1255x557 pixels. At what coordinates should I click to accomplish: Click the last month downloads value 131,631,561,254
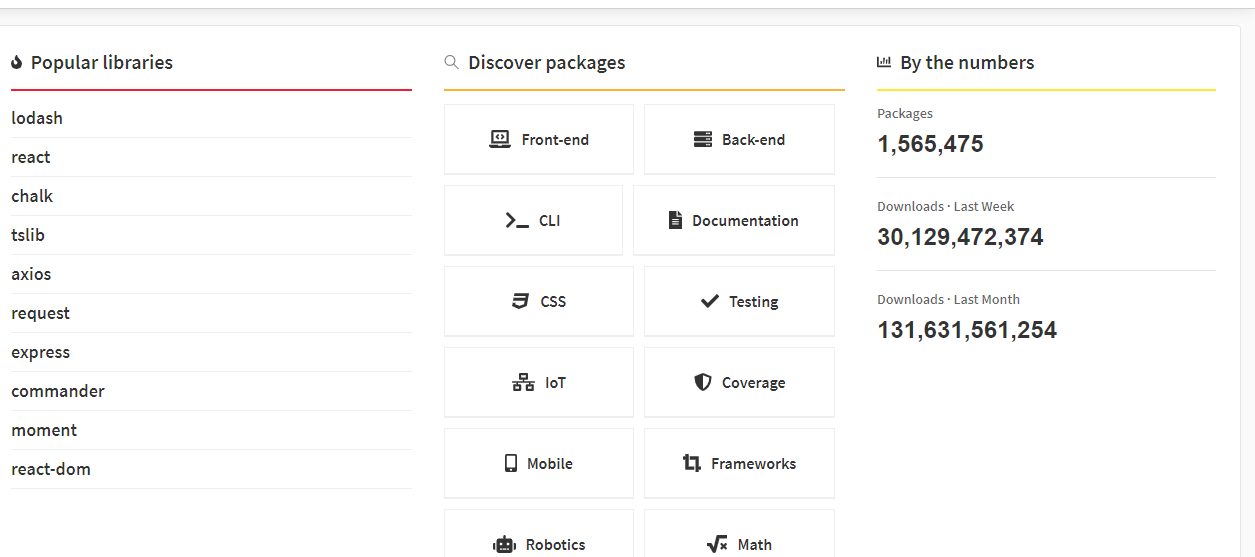pyautogui.click(x=967, y=330)
